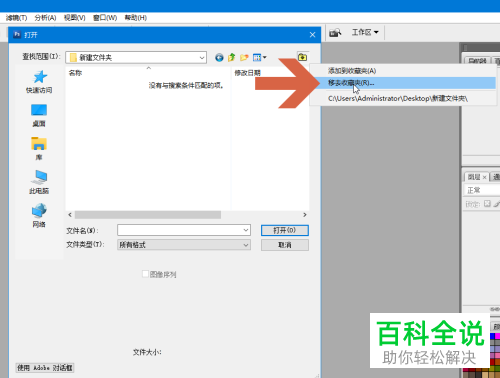Image resolution: width=500 pixels, height=378 pixels.
Task: Create a new folder icon
Action: click(x=244, y=58)
